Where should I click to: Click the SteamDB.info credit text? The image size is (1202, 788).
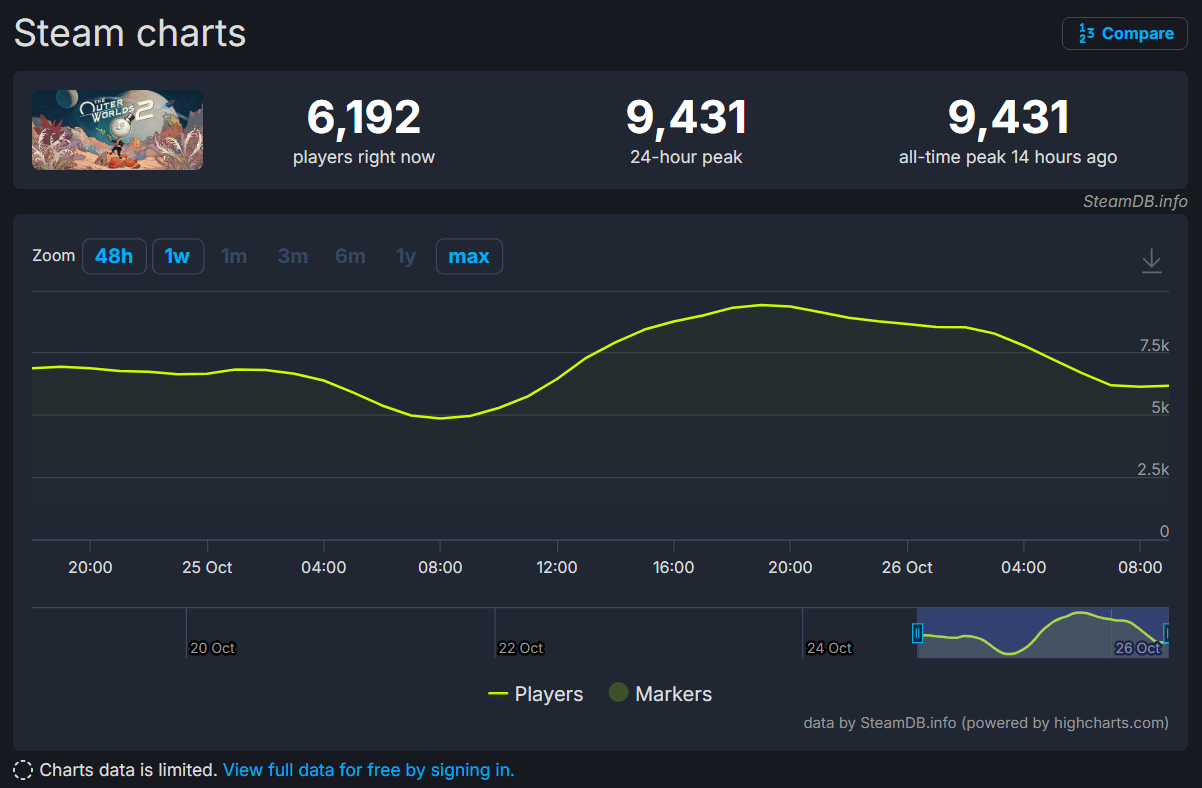coord(1135,201)
